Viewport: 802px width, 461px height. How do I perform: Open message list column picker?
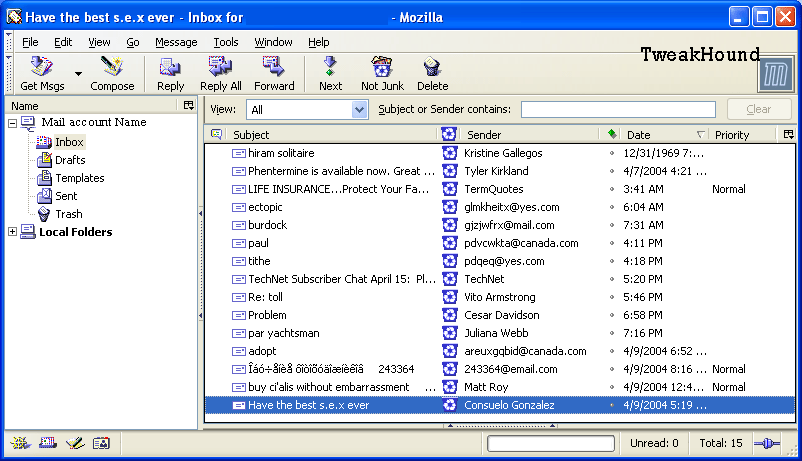point(788,134)
